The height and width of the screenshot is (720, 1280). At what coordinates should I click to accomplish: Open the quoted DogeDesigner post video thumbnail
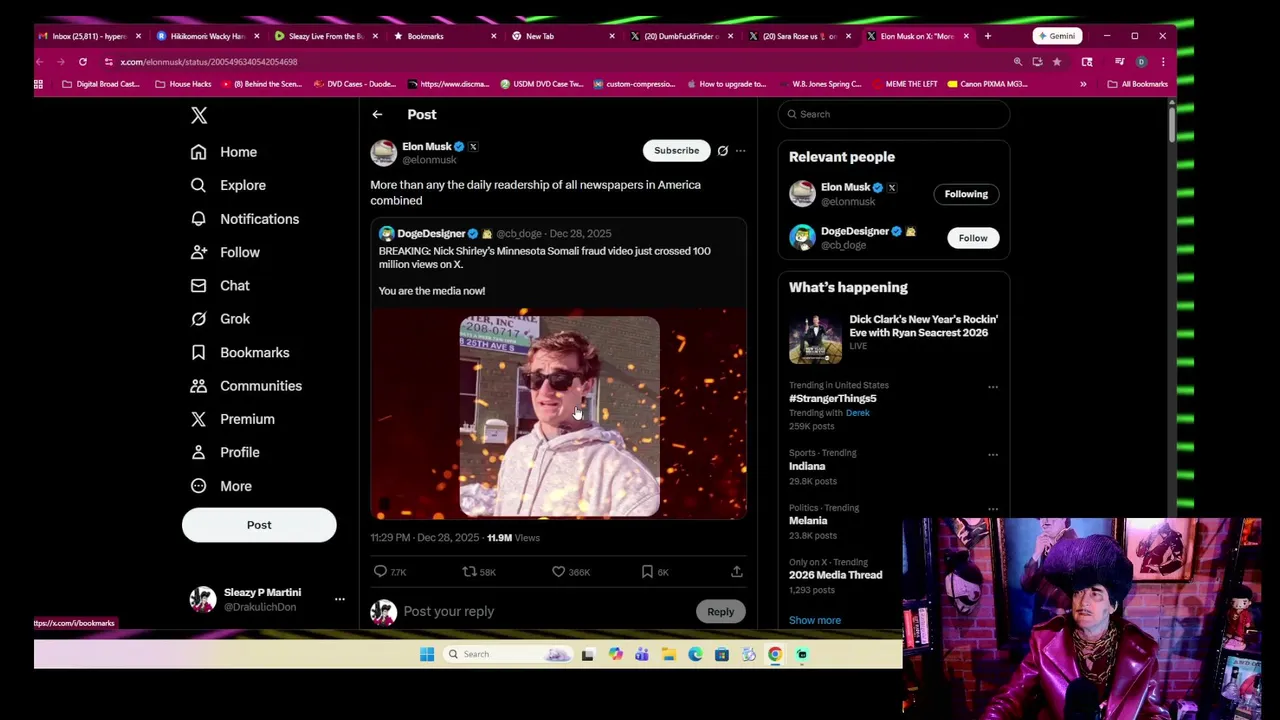(558, 414)
